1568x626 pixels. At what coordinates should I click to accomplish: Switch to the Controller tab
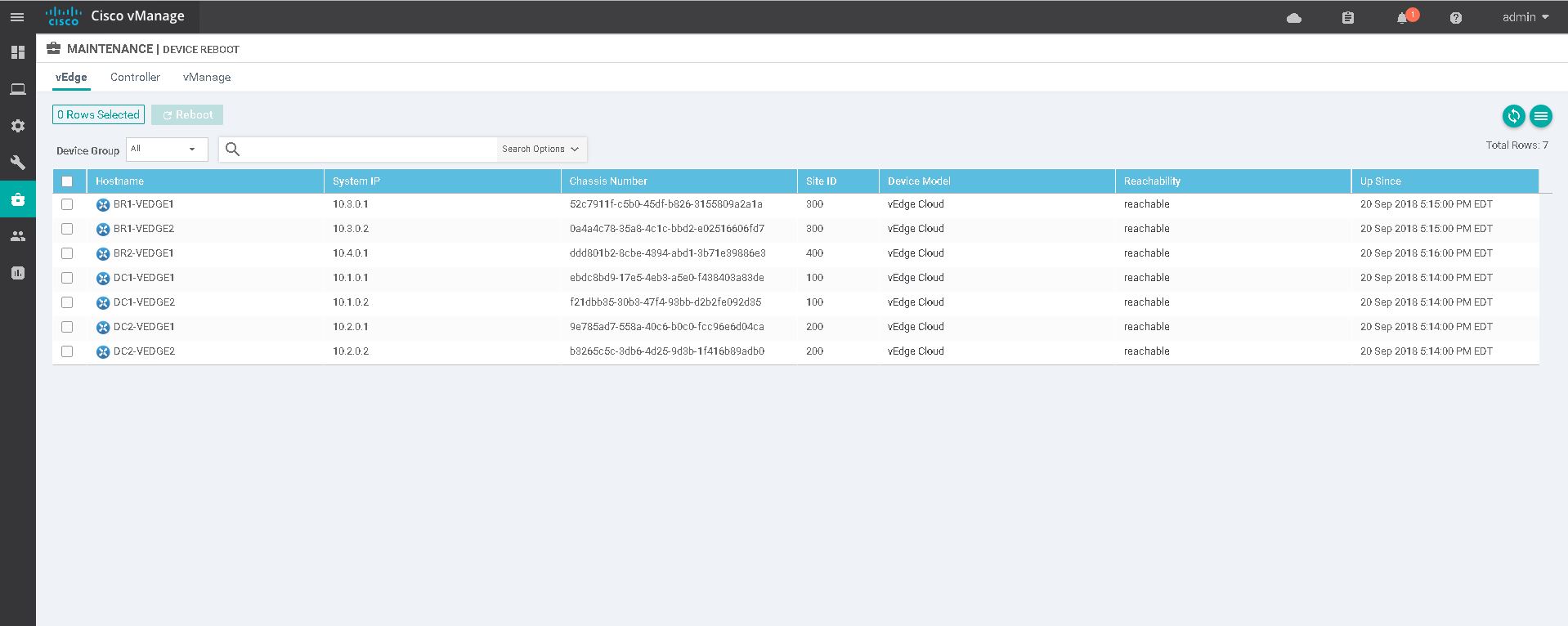click(x=135, y=77)
